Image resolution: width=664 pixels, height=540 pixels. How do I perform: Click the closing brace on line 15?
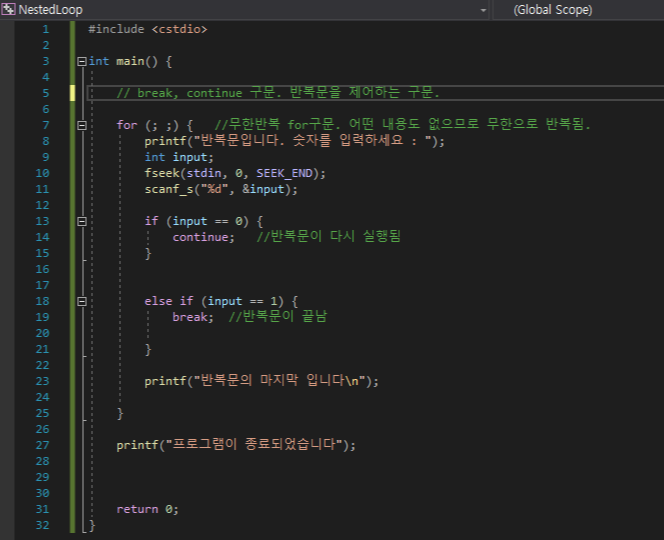pos(148,253)
